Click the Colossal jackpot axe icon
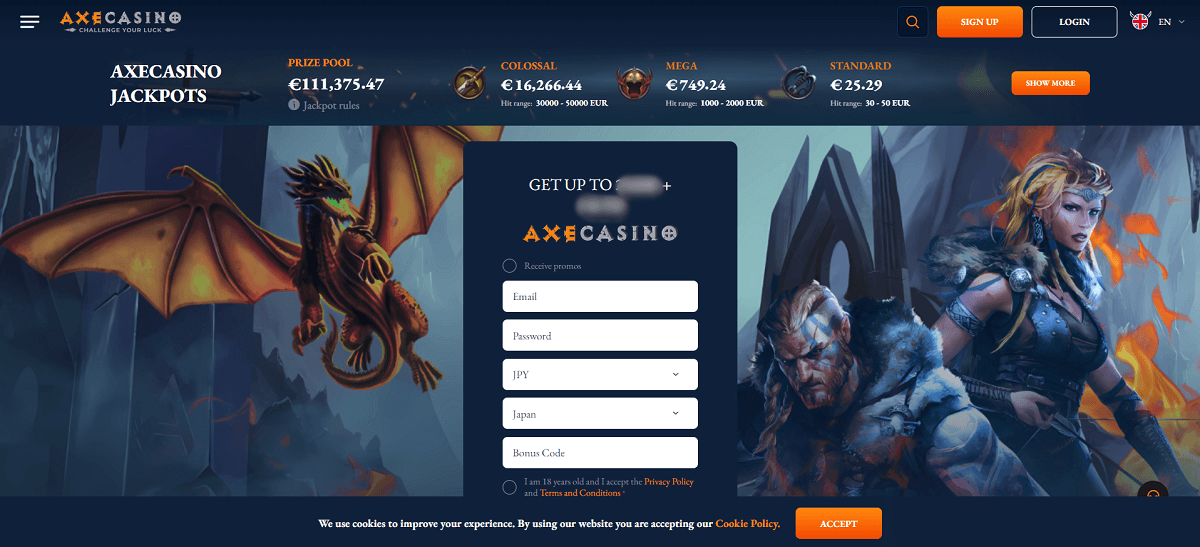The height and width of the screenshot is (547, 1200). click(469, 83)
